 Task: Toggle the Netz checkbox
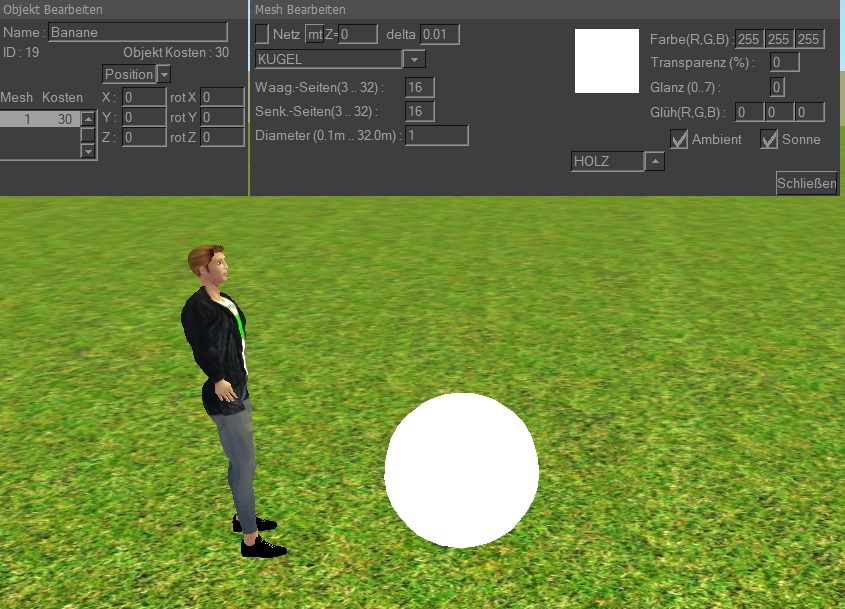262,34
